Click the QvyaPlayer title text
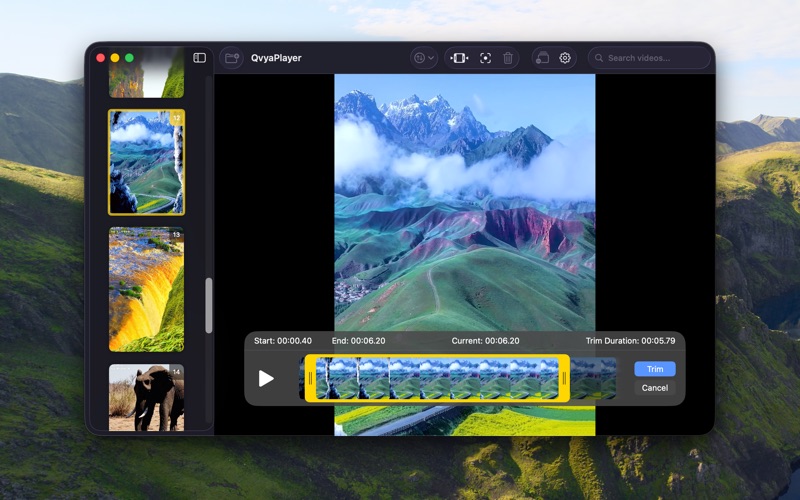This screenshot has height=500, width=800. pyautogui.click(x=276, y=58)
